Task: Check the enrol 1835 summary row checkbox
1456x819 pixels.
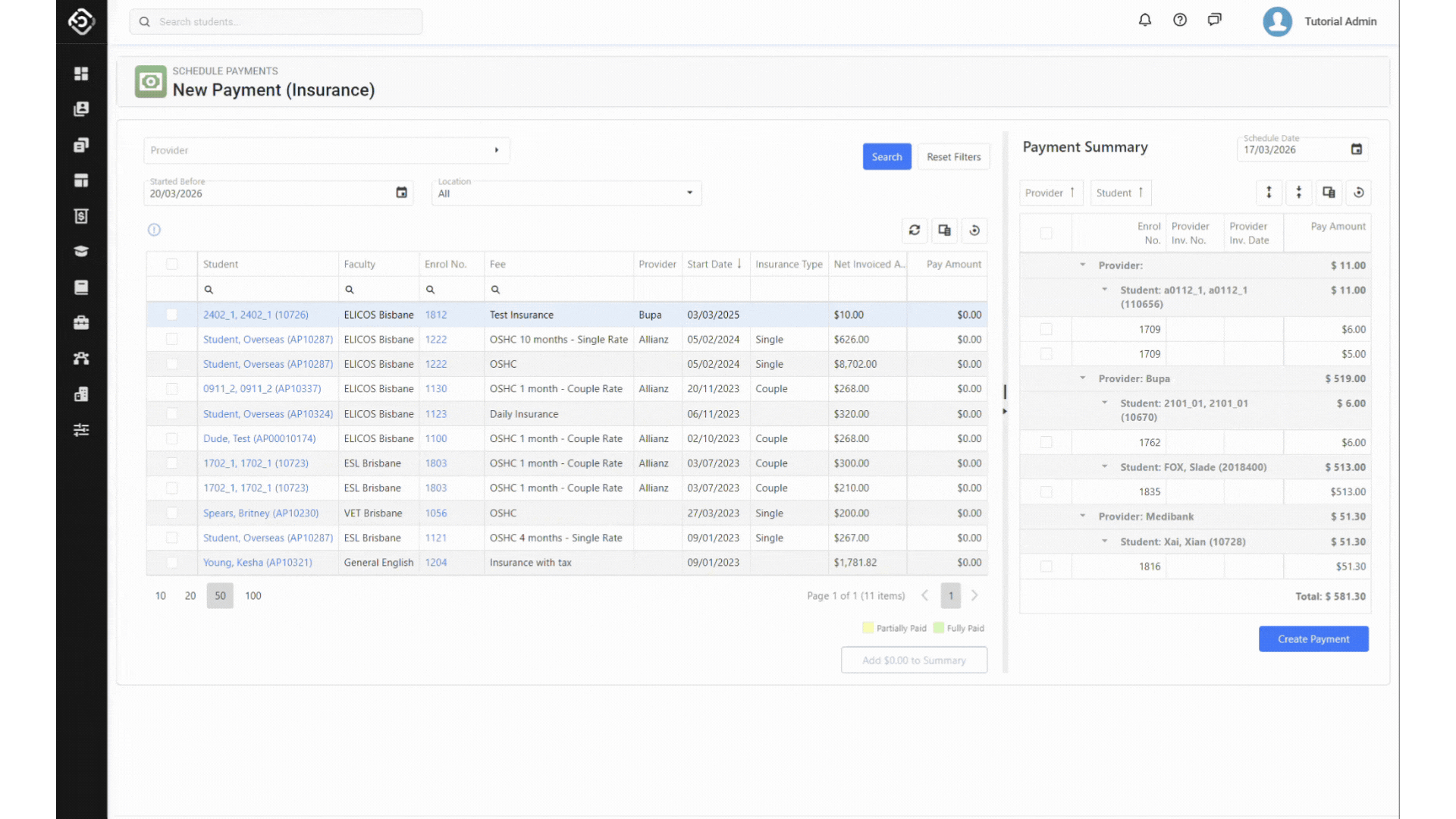Action: (1046, 492)
